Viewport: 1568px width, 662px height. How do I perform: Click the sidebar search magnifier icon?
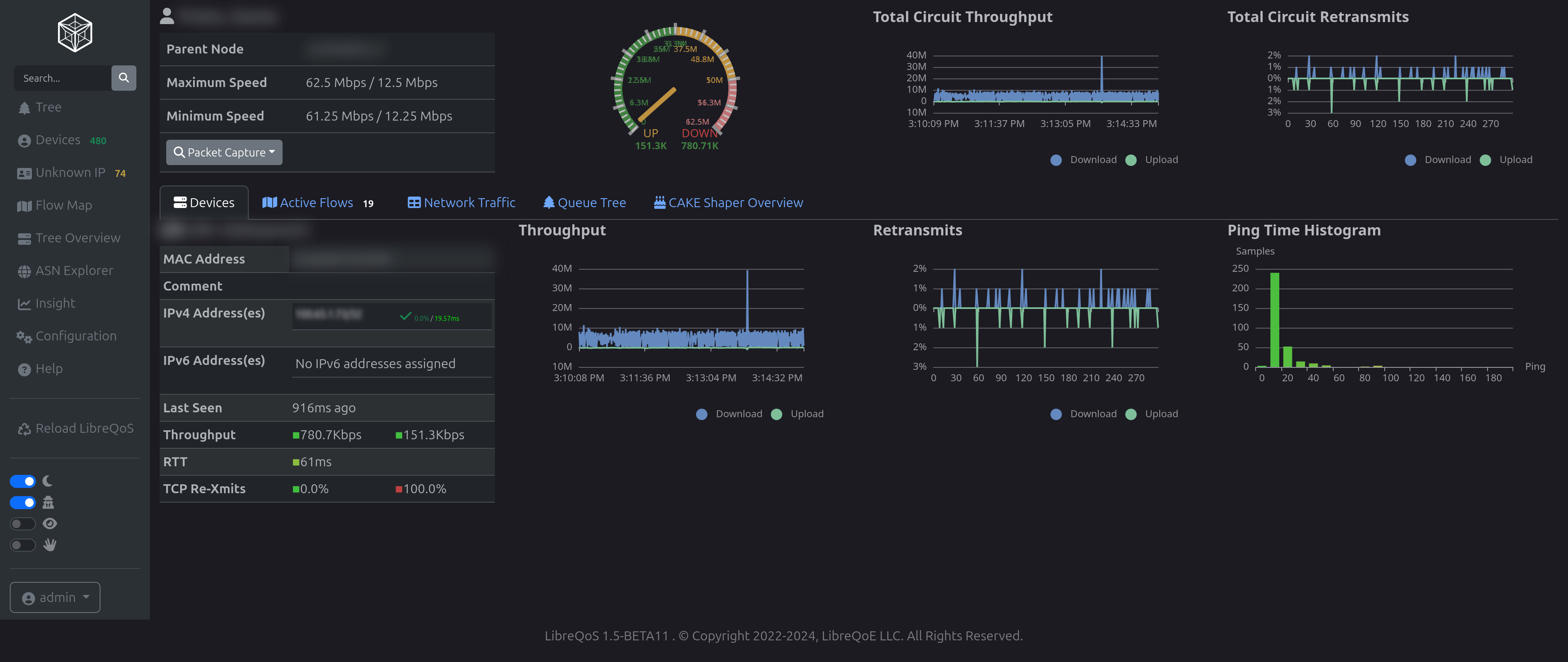point(124,78)
